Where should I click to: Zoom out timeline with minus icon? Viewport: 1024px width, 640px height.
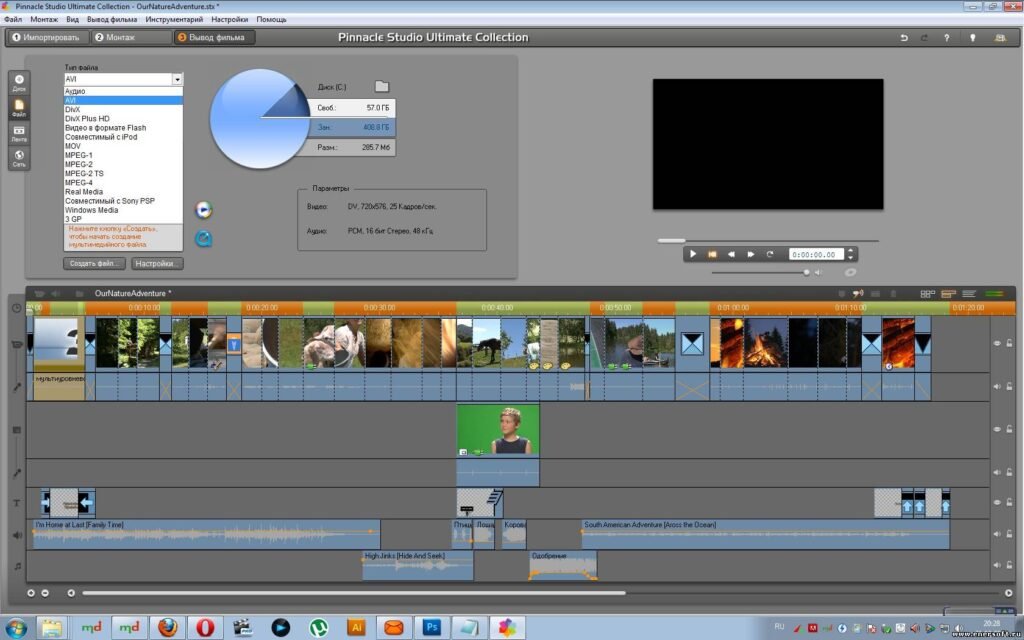(x=45, y=593)
